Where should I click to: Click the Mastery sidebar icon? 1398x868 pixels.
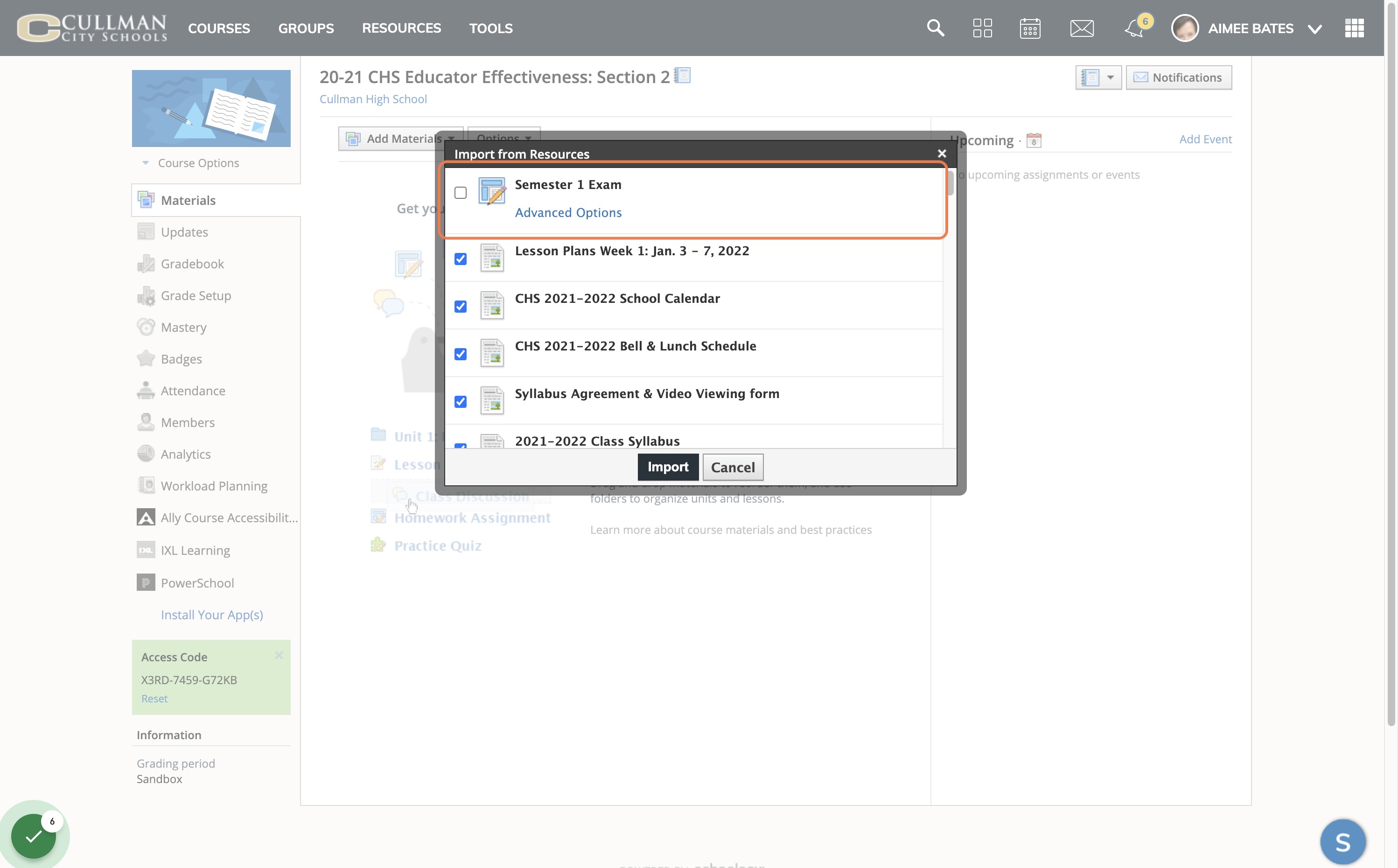click(x=146, y=327)
